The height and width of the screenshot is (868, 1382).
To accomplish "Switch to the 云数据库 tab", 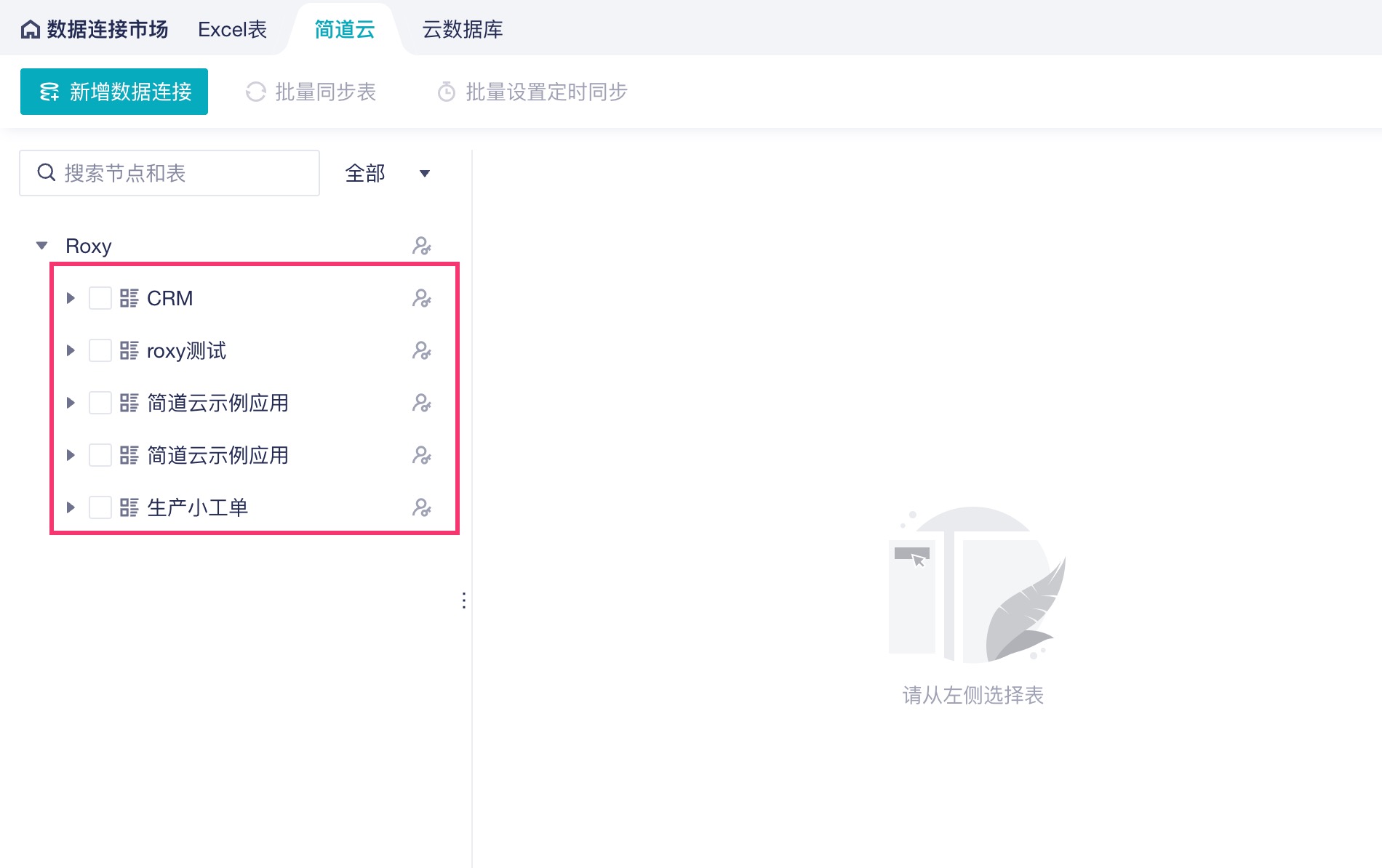I will pyautogui.click(x=463, y=29).
